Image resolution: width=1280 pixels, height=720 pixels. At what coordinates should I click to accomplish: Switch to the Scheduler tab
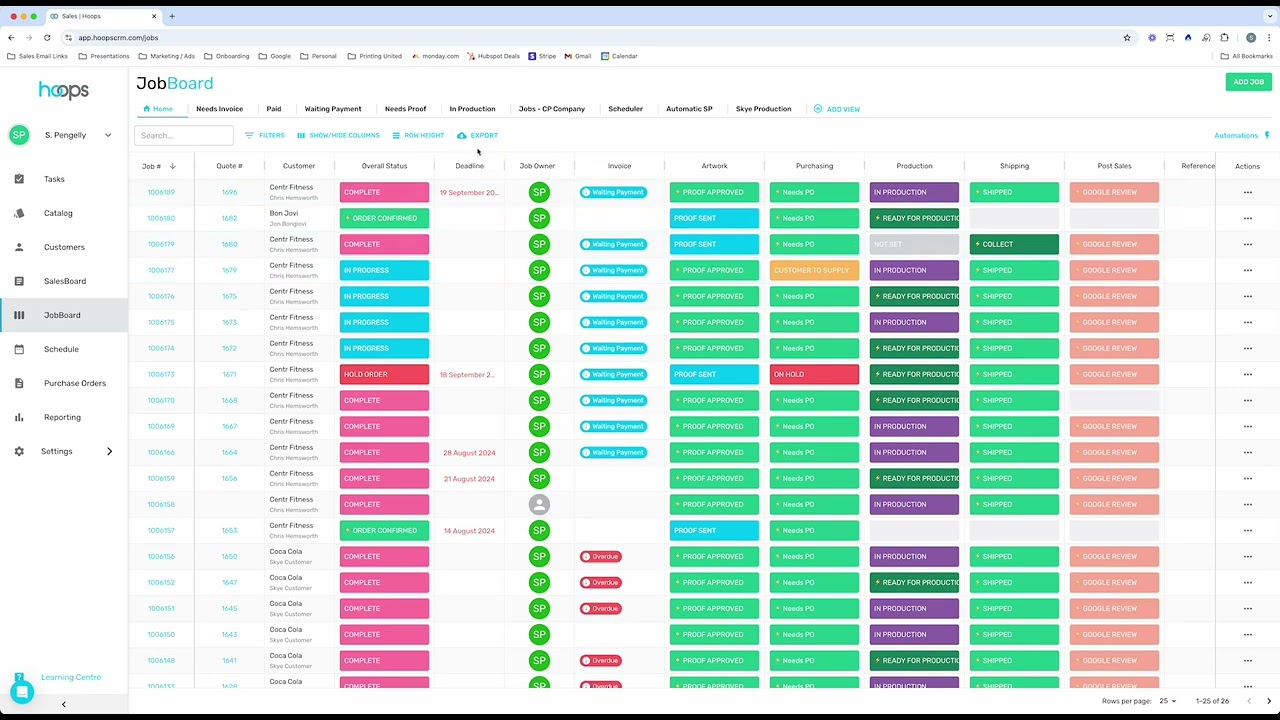tap(625, 109)
